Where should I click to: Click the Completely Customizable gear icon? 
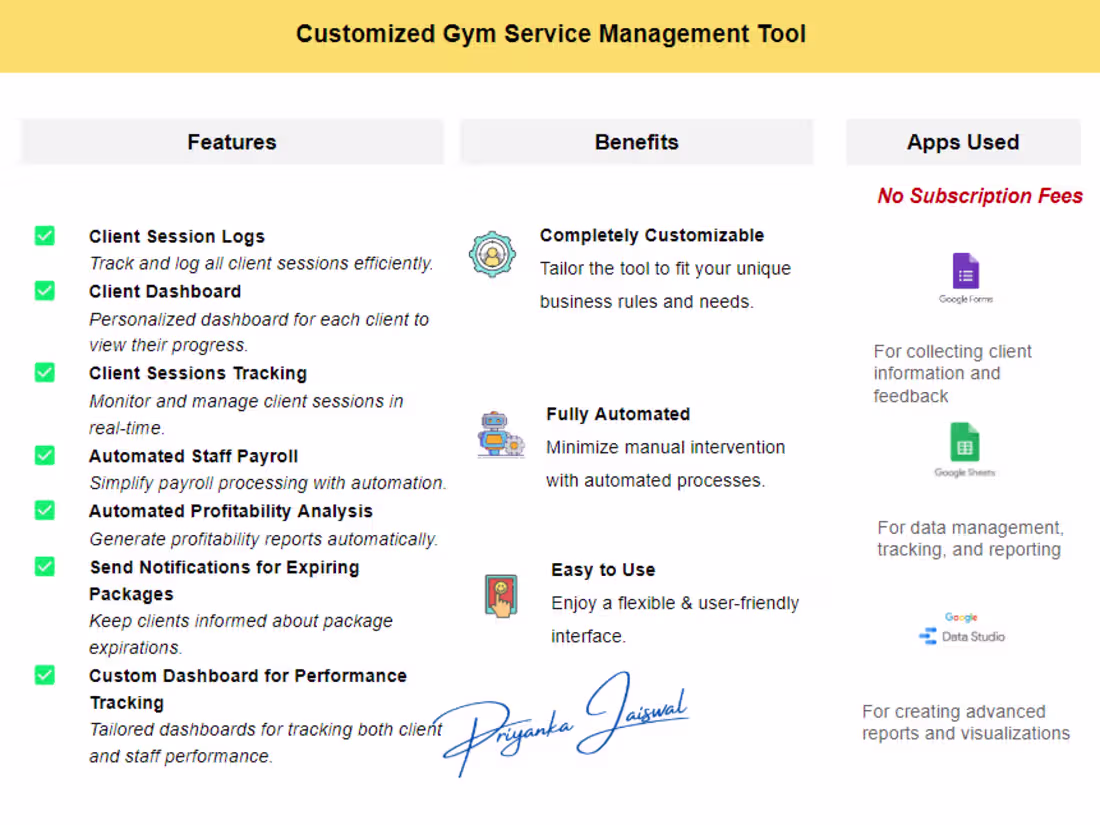[492, 253]
